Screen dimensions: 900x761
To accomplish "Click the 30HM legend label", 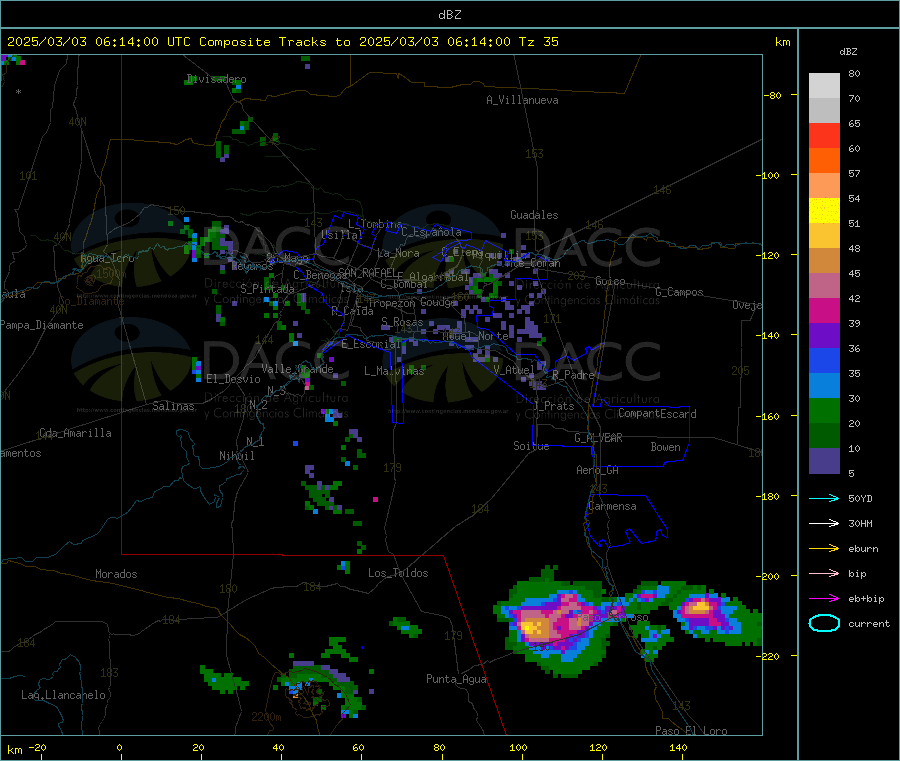I will coord(860,523).
